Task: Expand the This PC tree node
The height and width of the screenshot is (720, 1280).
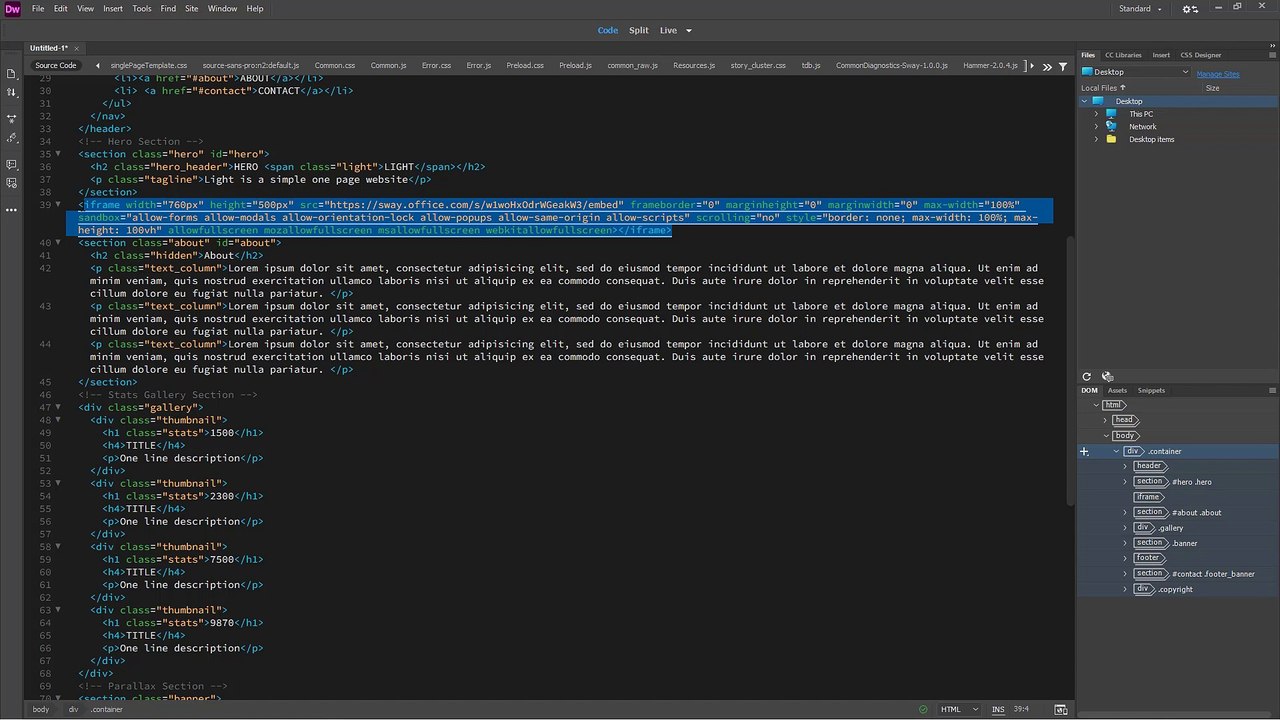Action: (x=1096, y=114)
